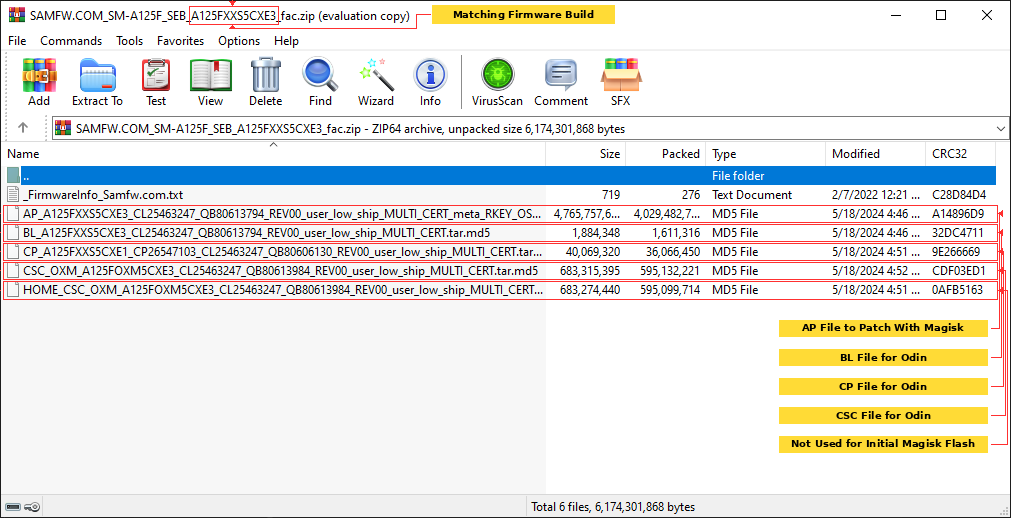Viewport: 1011px width, 518px height.
Task: Click the Add toolbar icon
Action: (39, 83)
